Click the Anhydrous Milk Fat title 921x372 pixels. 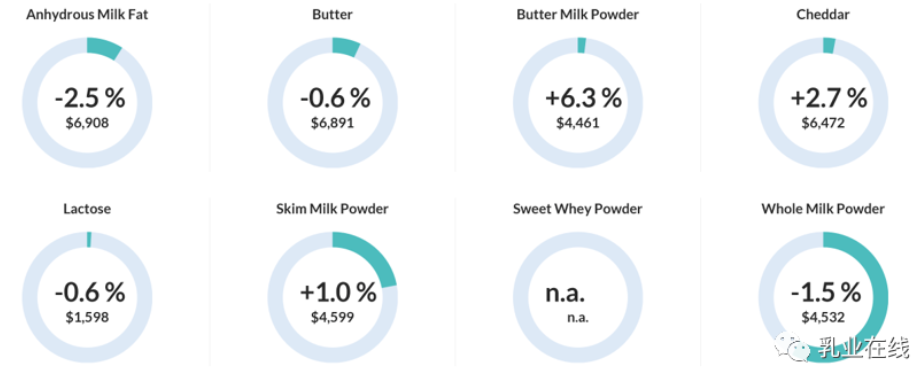[87, 15]
